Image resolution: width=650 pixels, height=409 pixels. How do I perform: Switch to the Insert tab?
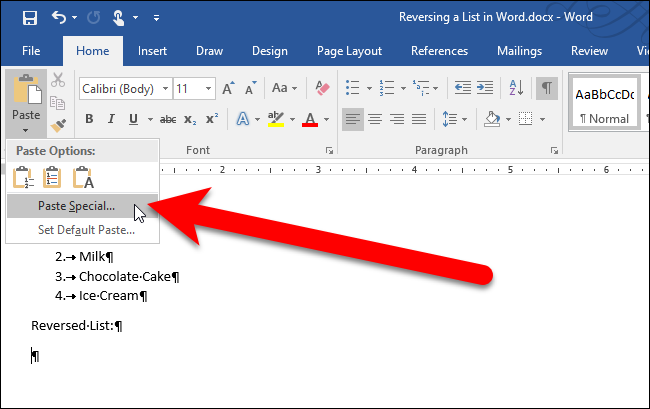(152, 50)
